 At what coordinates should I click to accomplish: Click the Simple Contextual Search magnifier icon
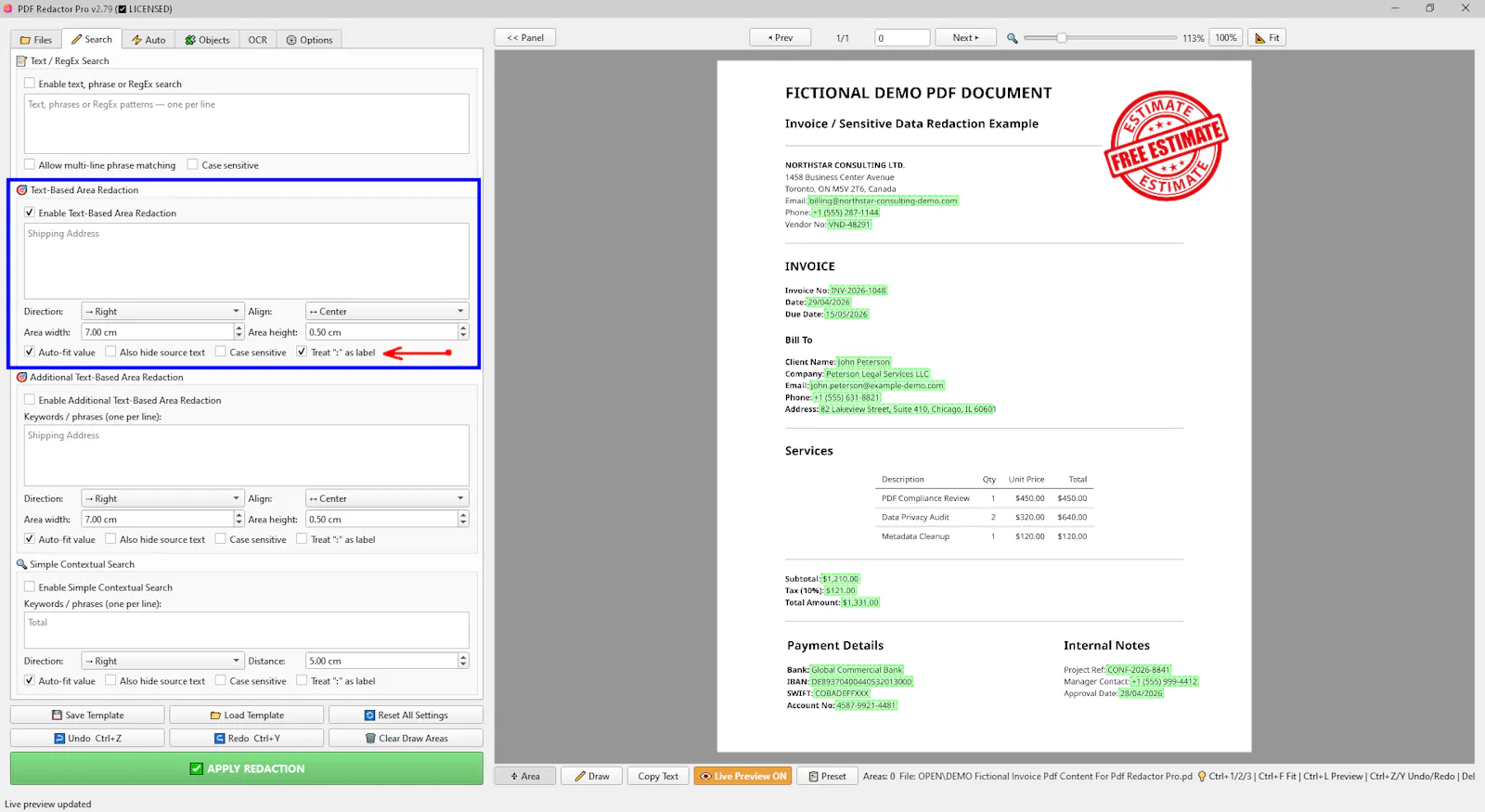(x=21, y=563)
